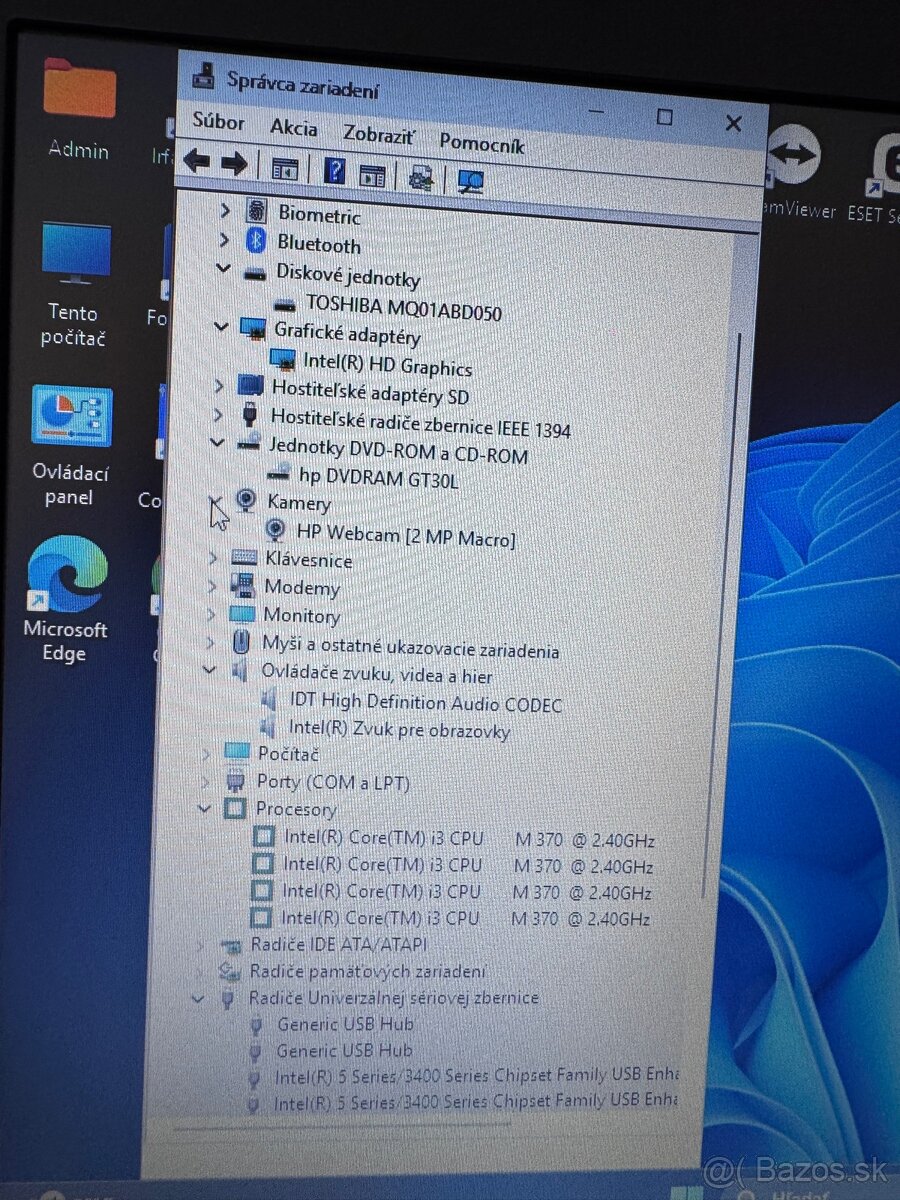Open the Súbor menu
The image size is (900, 1200).
218,121
